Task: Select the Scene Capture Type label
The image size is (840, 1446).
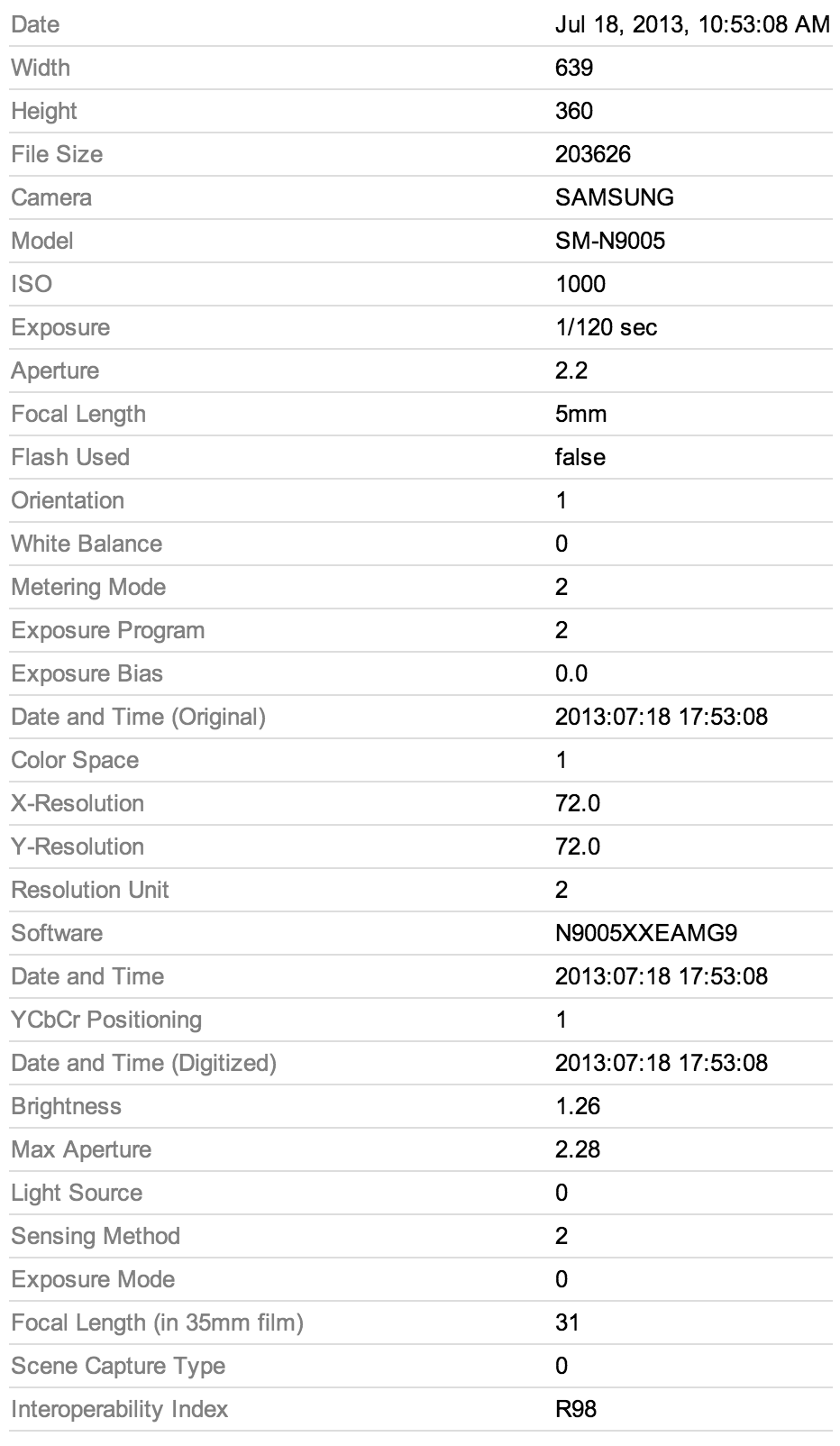Action: tap(118, 1366)
